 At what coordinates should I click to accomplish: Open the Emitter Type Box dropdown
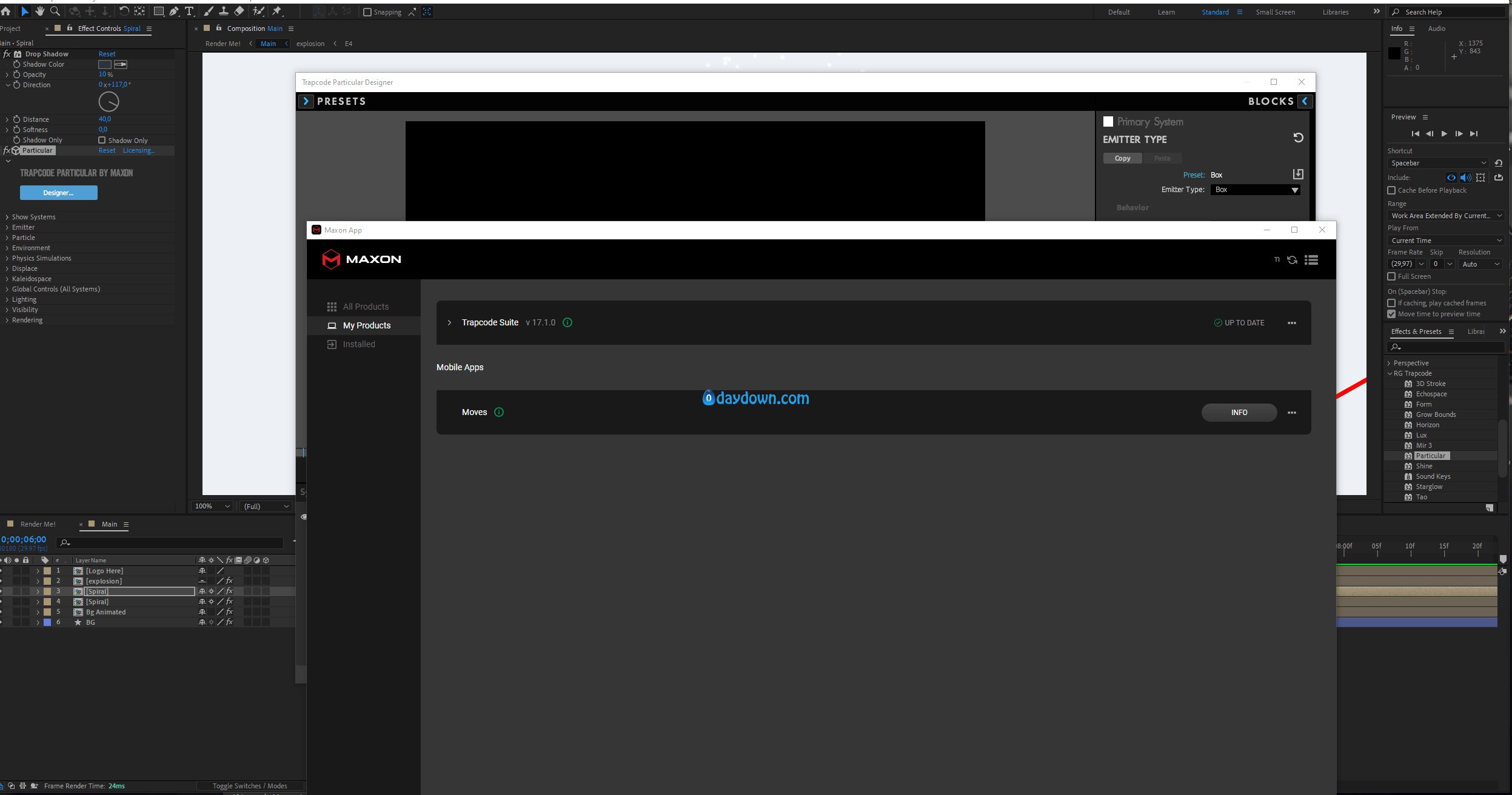pos(1255,190)
